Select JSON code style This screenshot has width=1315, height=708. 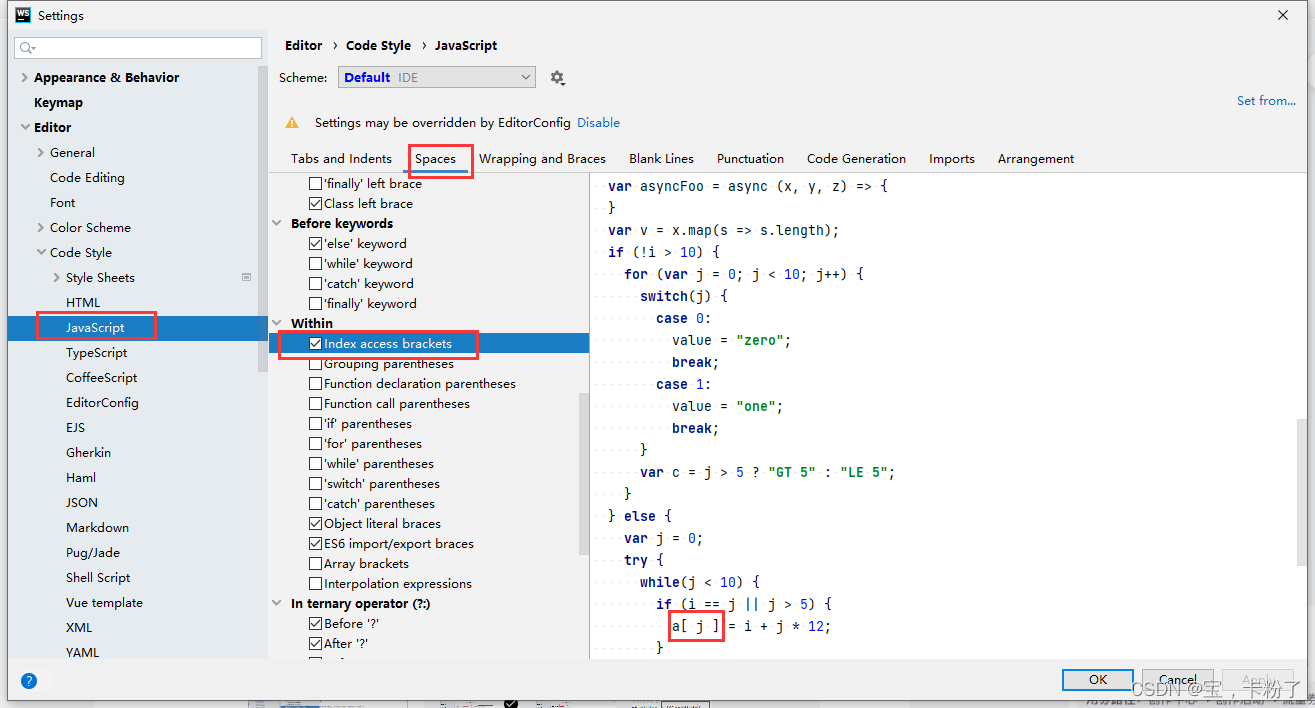point(82,503)
